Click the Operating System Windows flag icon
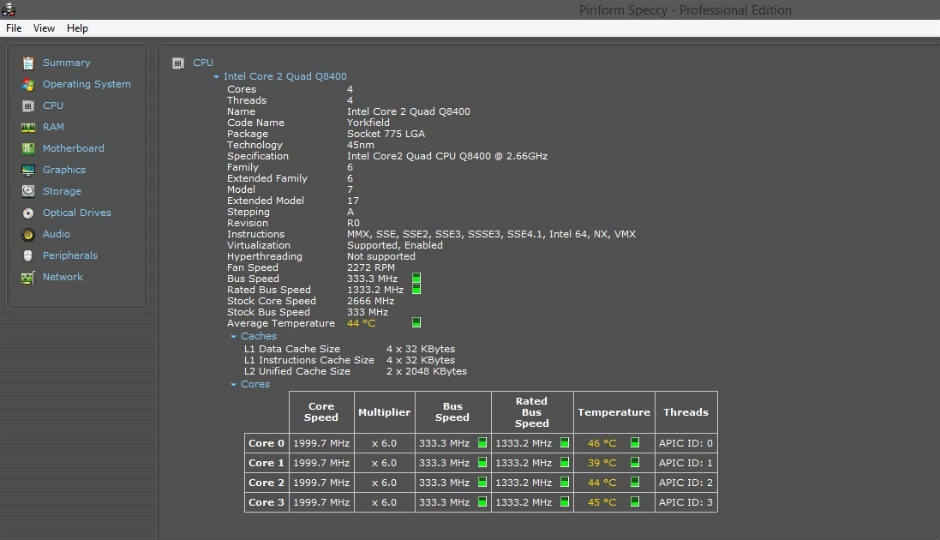Screen dimensions: 940x540 click(x=28, y=85)
